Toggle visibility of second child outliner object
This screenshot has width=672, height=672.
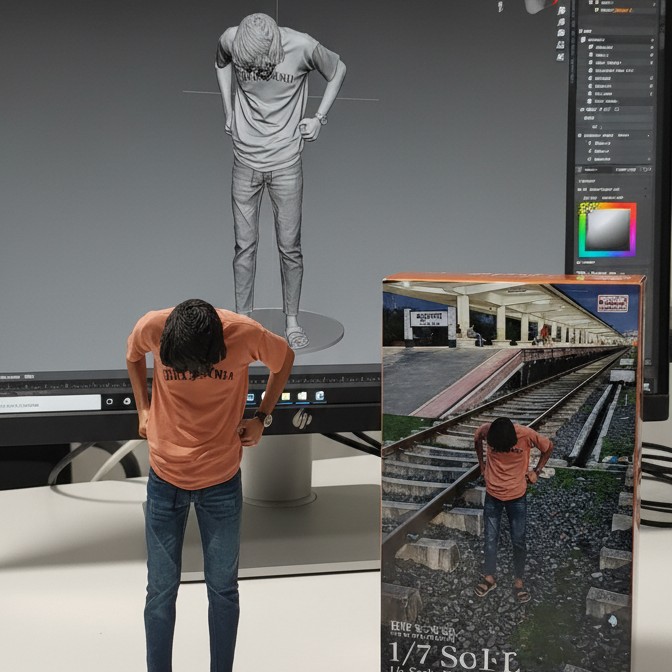pyautogui.click(x=650, y=56)
